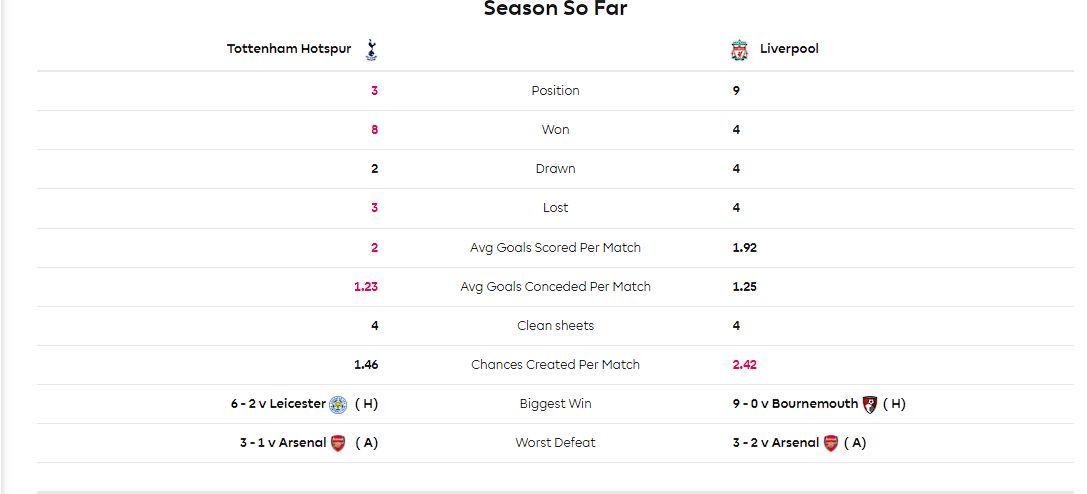Click the Position row label
The image size is (1087, 494).
tap(555, 91)
